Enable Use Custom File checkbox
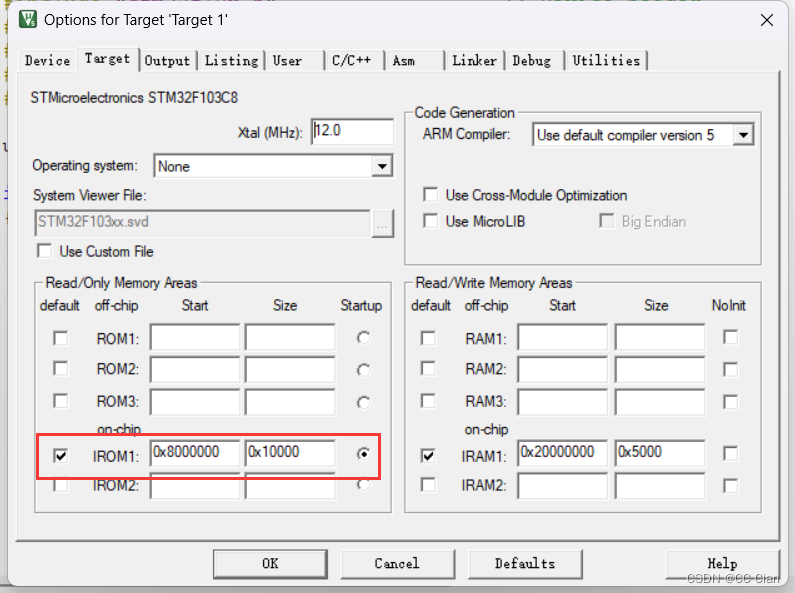 coord(45,251)
